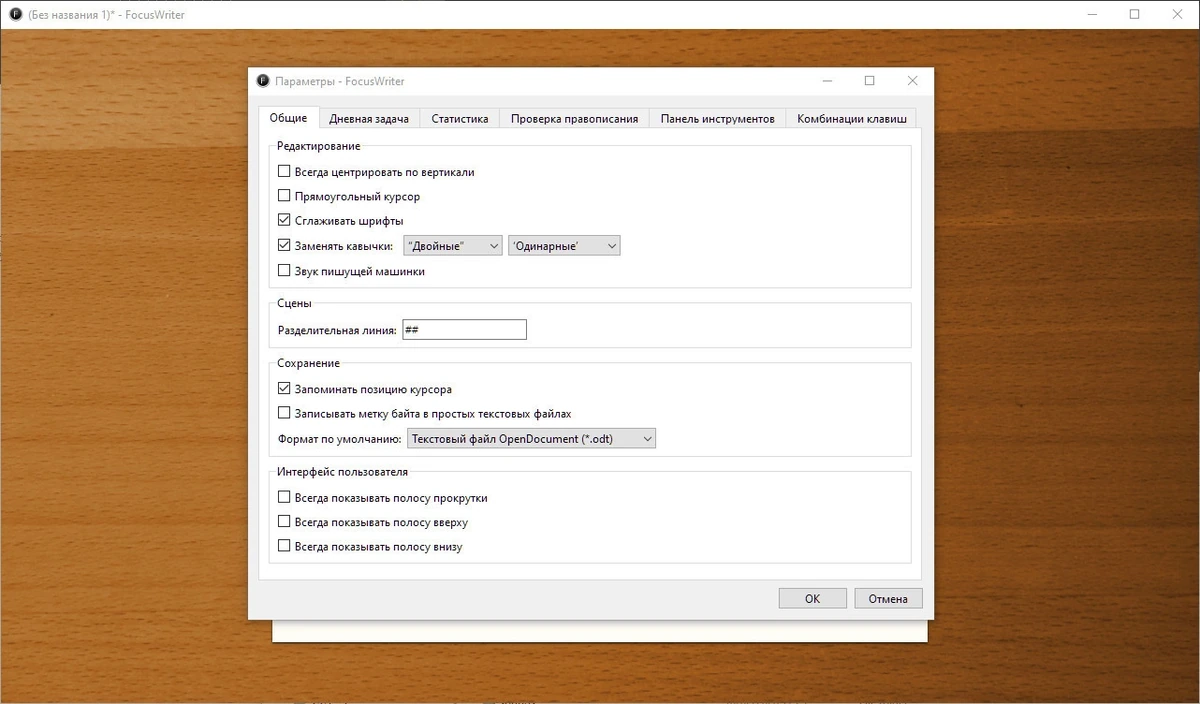Open the Проверка правописания tab

click(574, 119)
